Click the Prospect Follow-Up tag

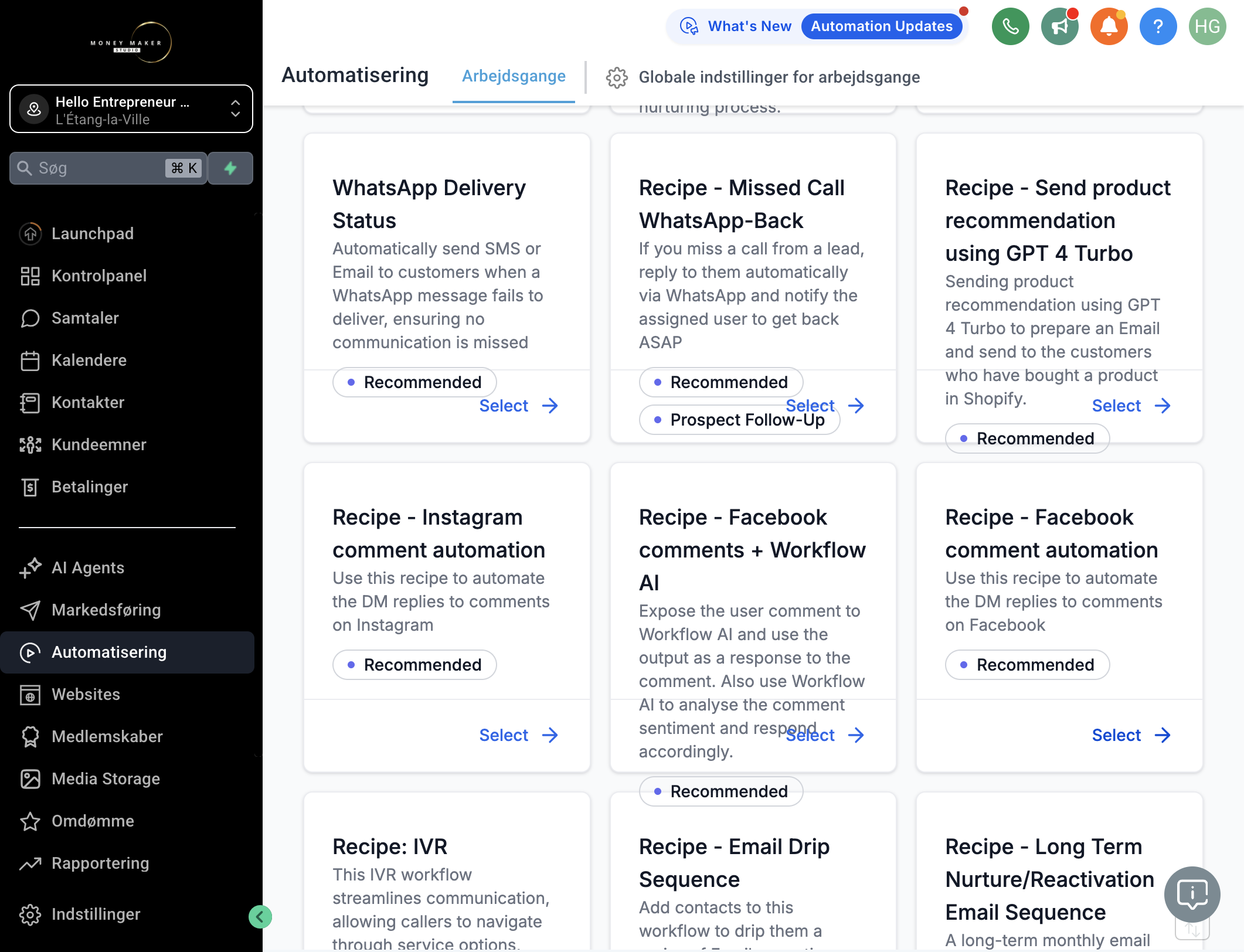click(739, 420)
